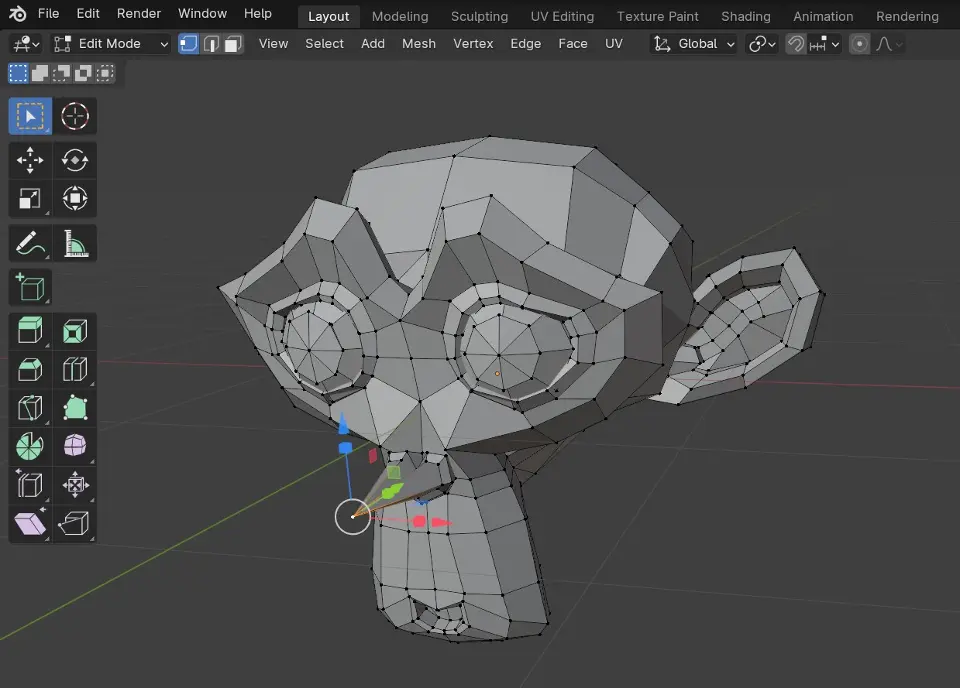Activate the Add Cube tool
The image size is (960, 688).
pos(30,288)
